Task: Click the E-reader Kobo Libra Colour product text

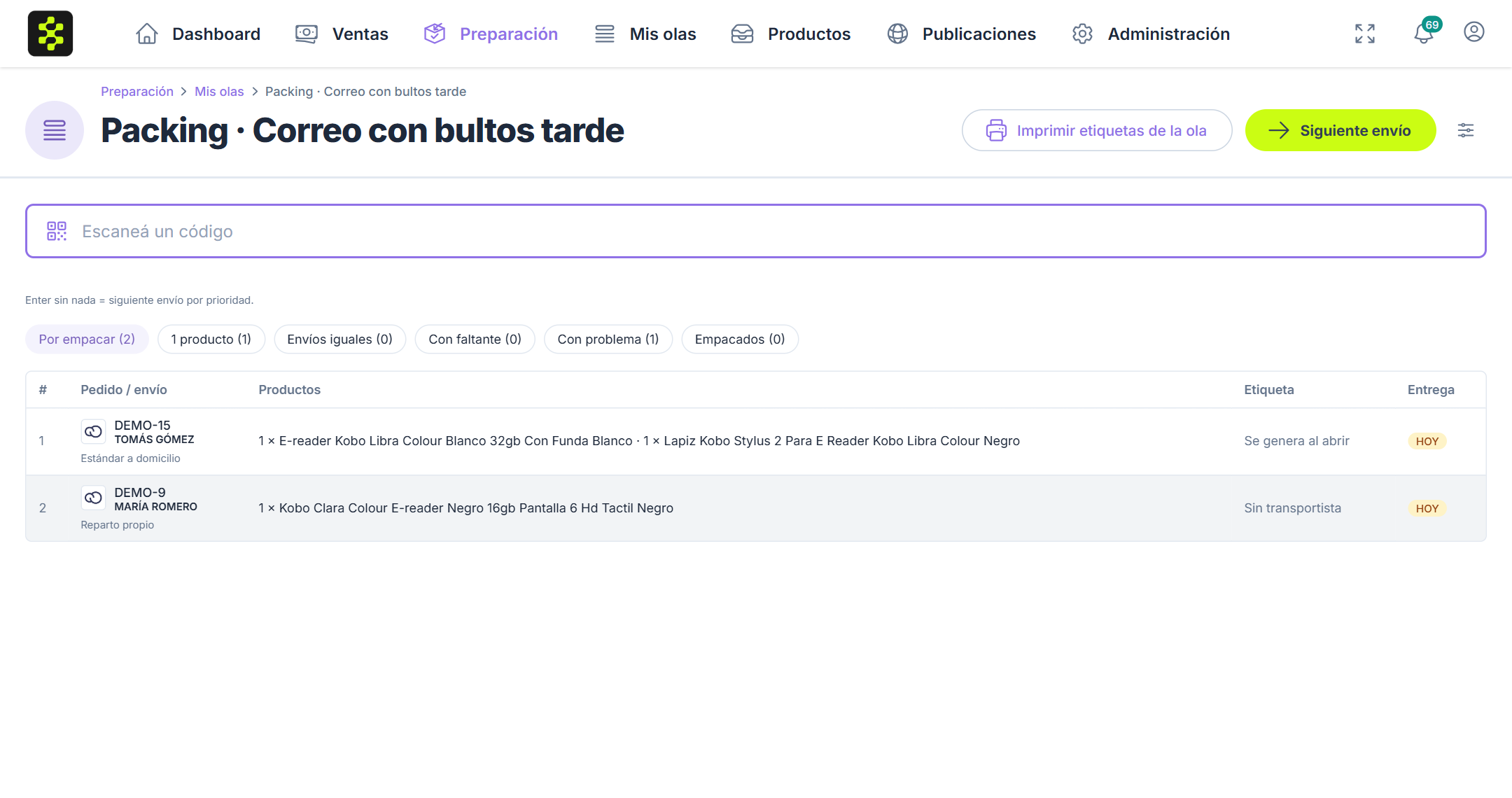Action: pyautogui.click(x=446, y=441)
